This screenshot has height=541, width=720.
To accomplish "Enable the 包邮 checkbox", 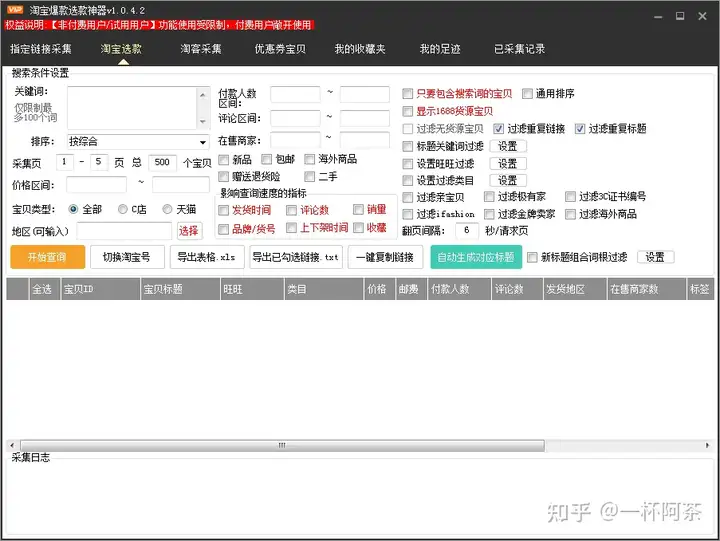I will 266,159.
